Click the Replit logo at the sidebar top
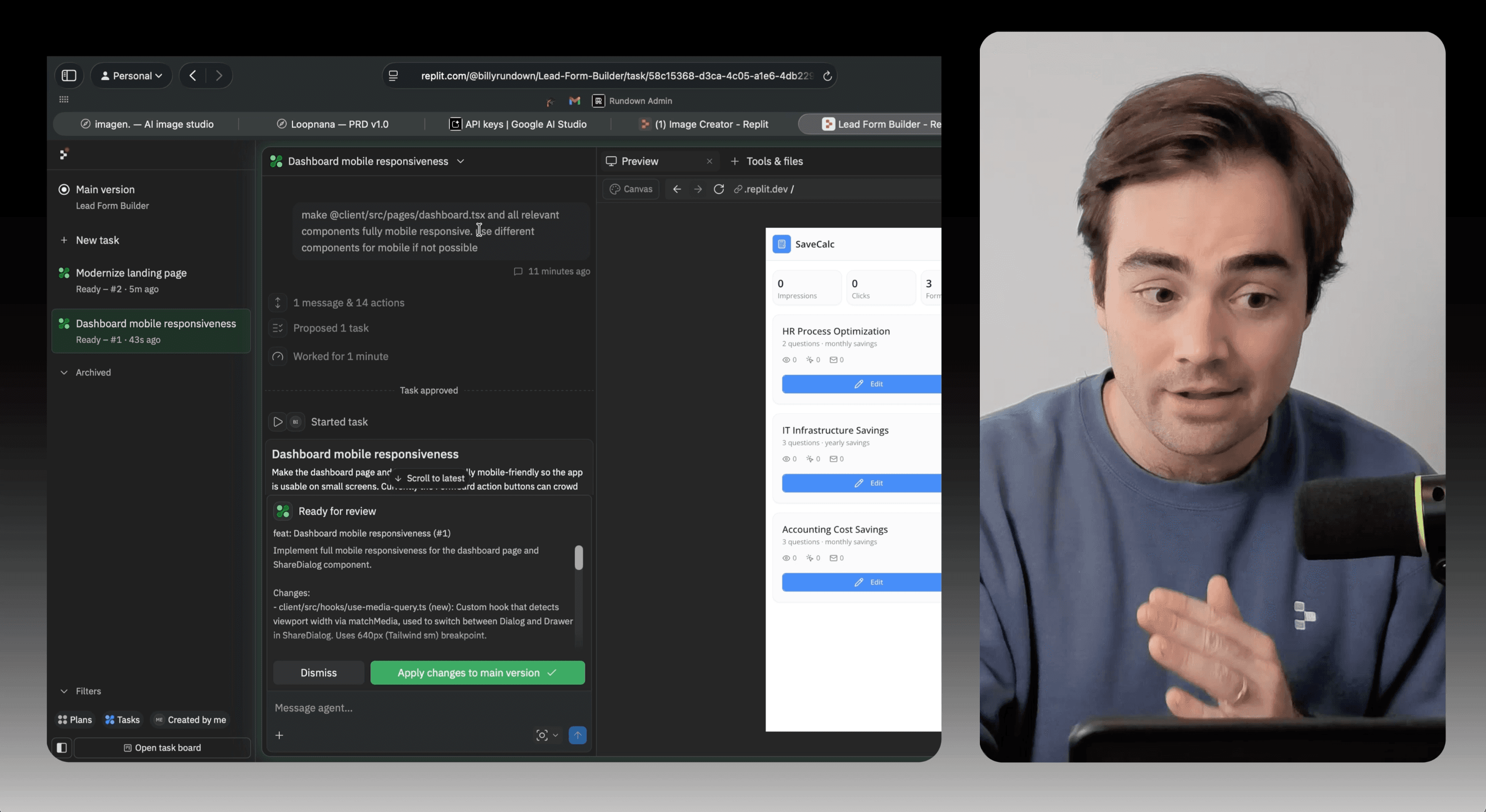This screenshot has width=1486, height=812. point(64,154)
